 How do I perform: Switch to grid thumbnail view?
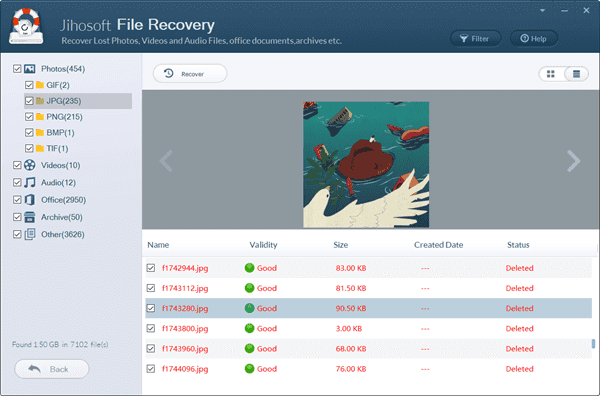[x=551, y=74]
